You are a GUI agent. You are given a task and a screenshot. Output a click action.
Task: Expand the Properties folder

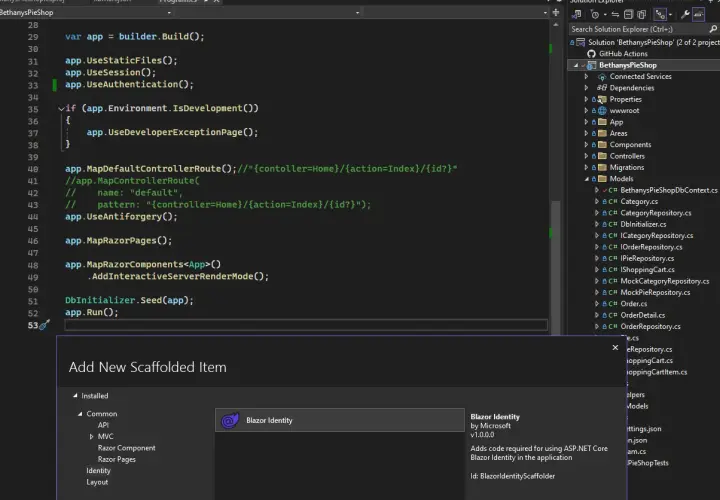[x=586, y=99]
